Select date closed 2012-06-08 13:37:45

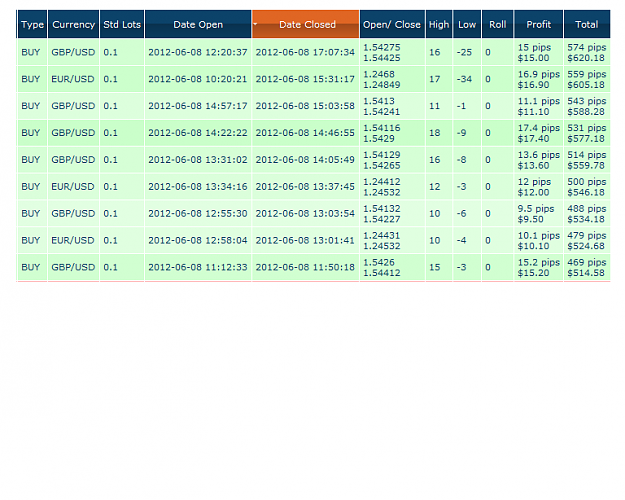click(305, 187)
